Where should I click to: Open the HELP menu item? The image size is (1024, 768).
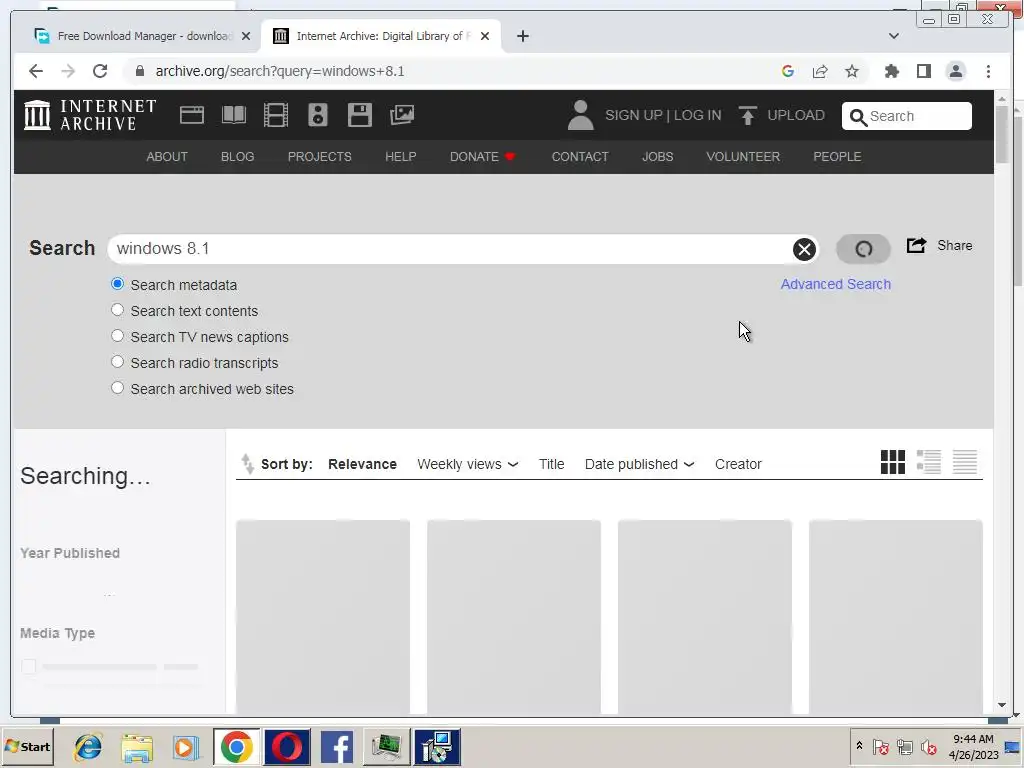[x=401, y=157]
